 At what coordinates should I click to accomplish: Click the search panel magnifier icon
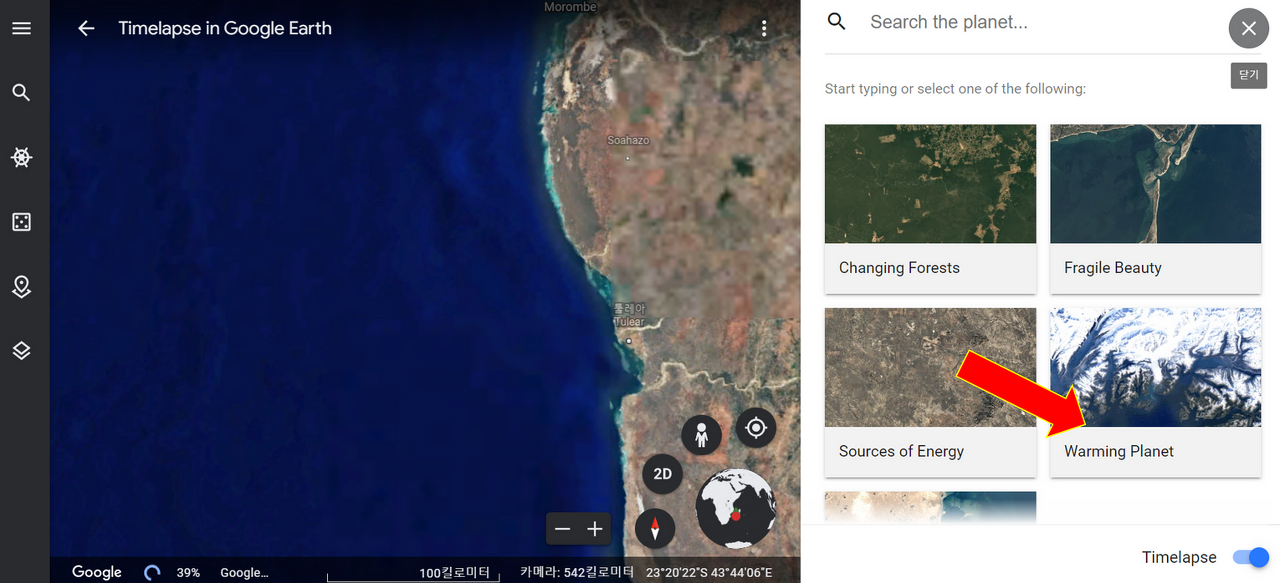click(837, 22)
